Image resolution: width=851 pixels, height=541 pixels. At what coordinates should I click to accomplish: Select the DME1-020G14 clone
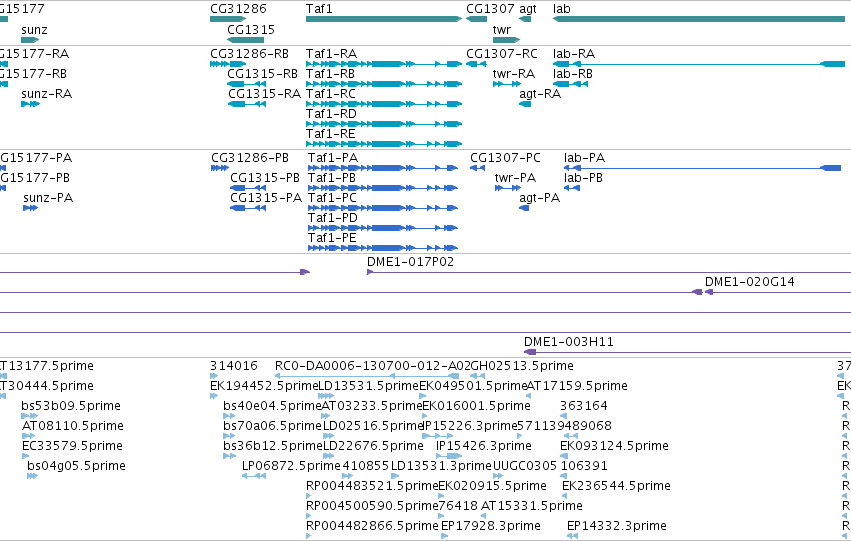(778, 292)
